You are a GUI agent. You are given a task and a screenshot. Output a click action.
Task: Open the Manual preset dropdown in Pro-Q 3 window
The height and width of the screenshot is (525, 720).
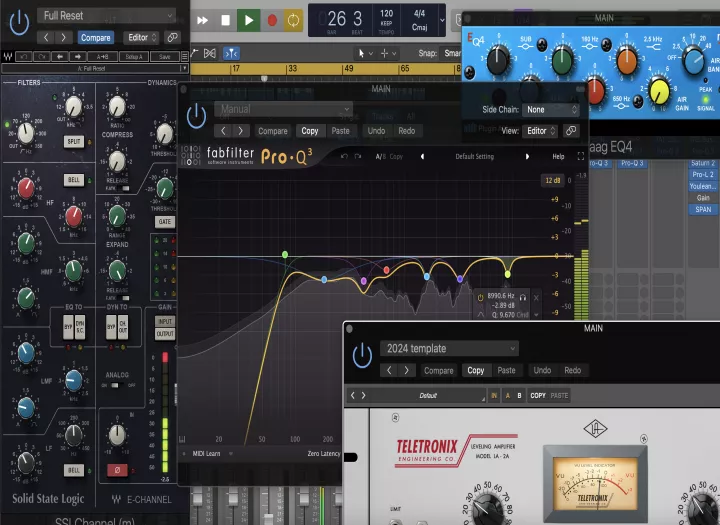(283, 109)
